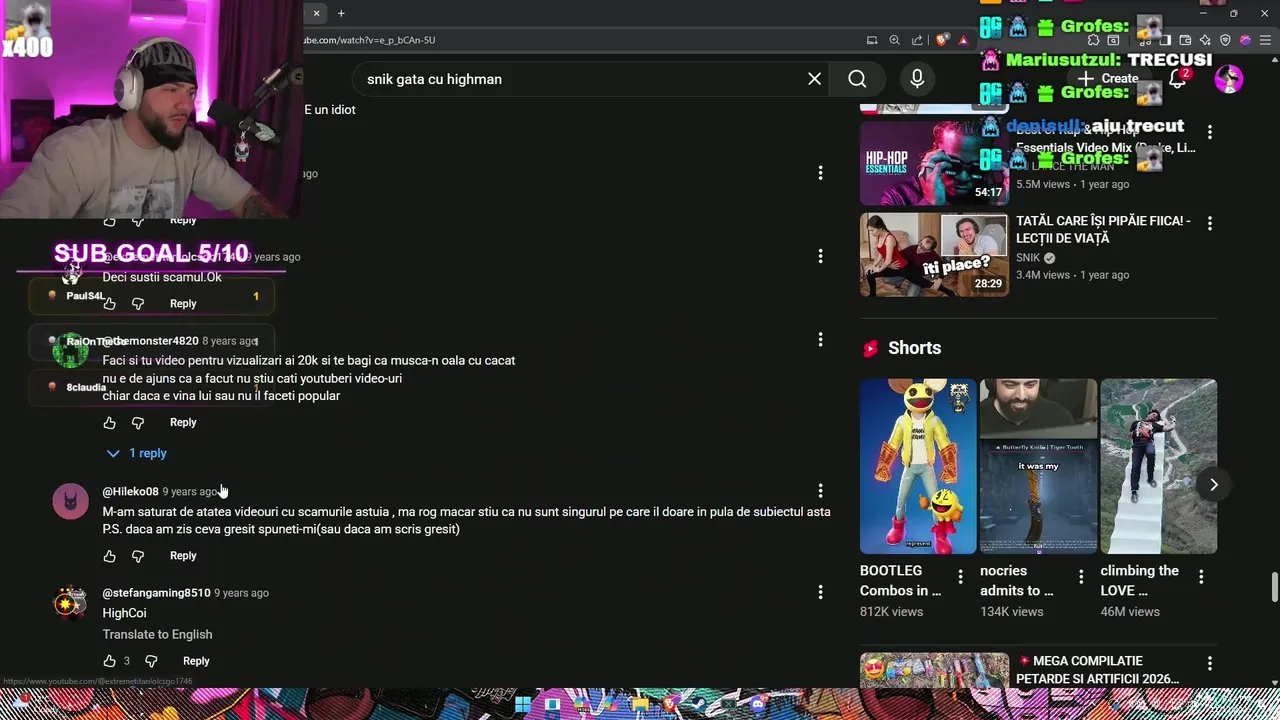Viewport: 1280px width, 720px height.
Task: Click the 'Shorts' section heading
Action: [914, 348]
